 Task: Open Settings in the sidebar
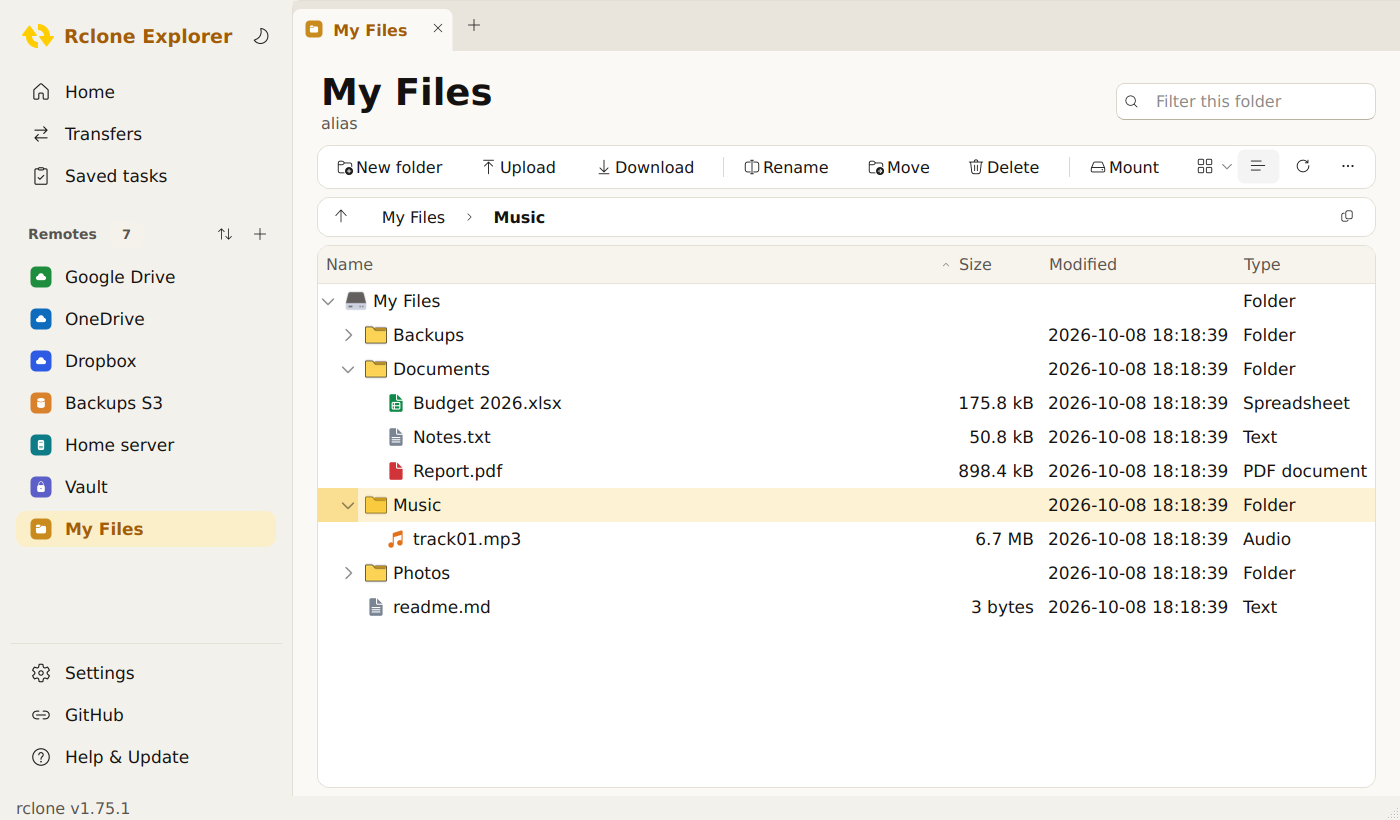(146, 673)
